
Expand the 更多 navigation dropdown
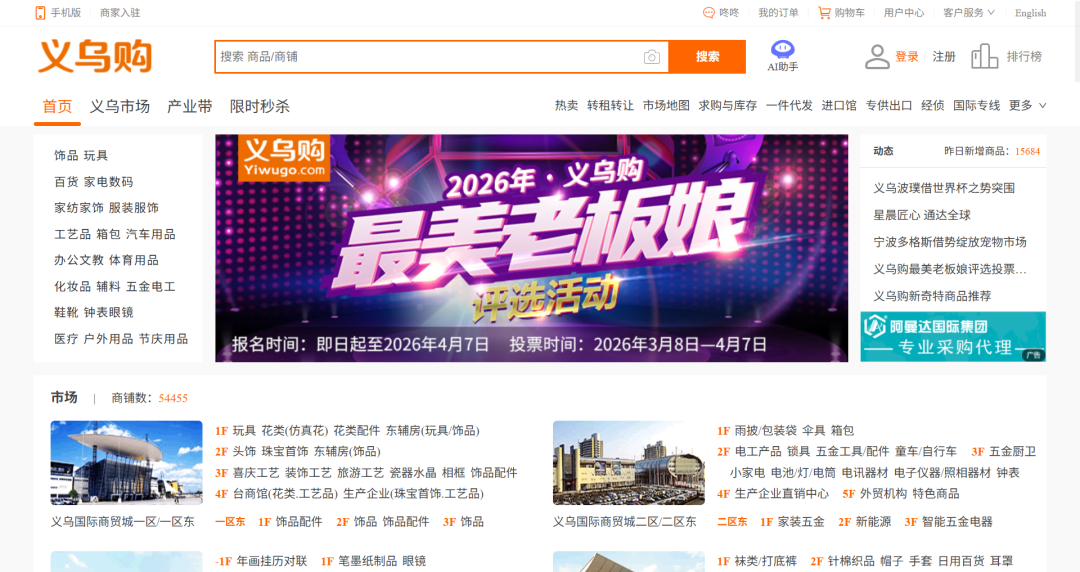click(x=1028, y=105)
